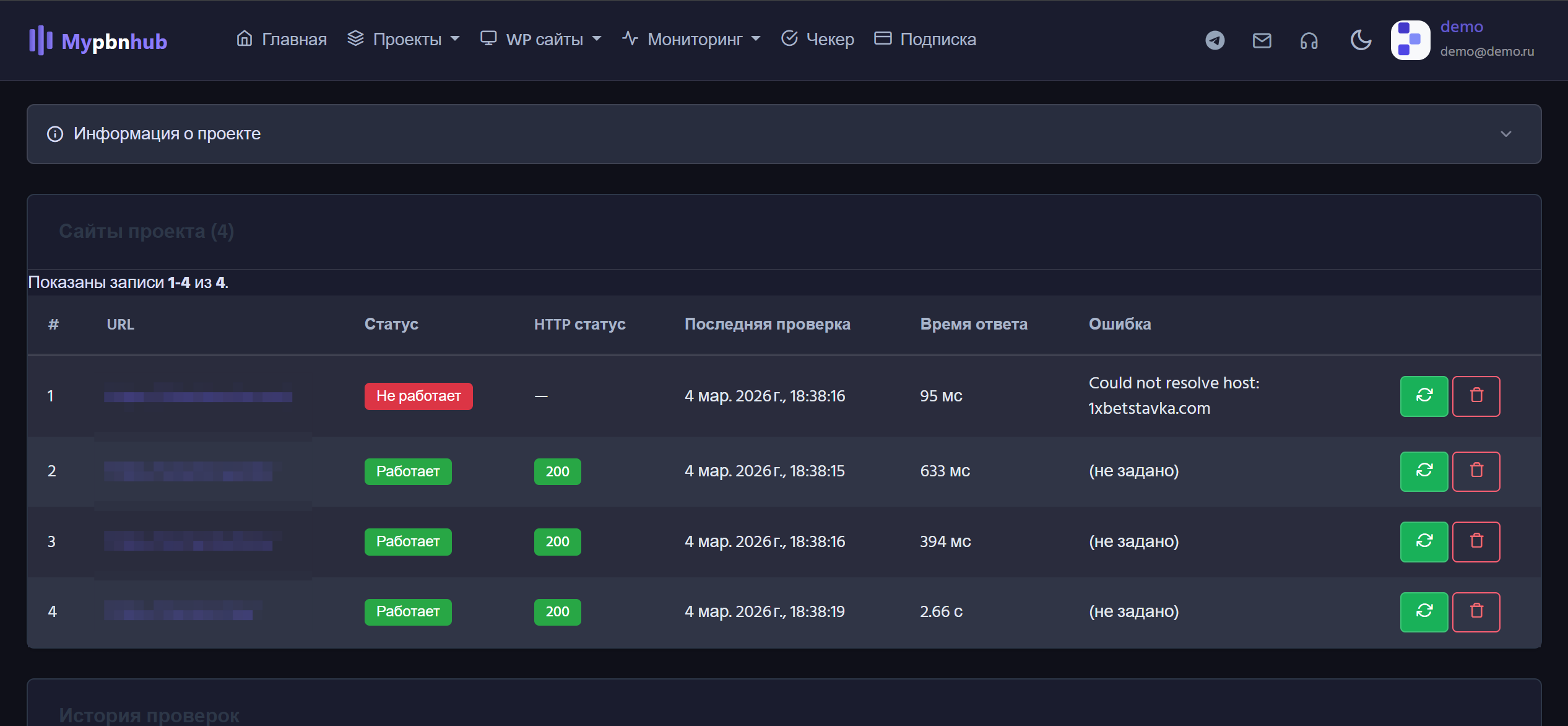This screenshot has width=1568, height=726.
Task: Open the Чекер menu item
Action: 818,40
